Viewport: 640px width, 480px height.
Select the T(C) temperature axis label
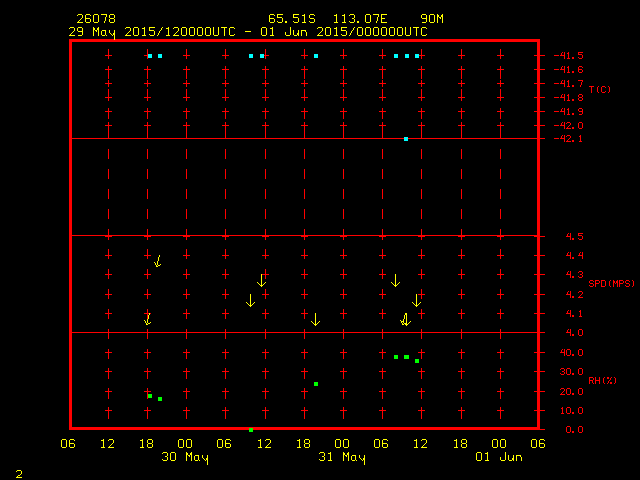(x=599, y=90)
